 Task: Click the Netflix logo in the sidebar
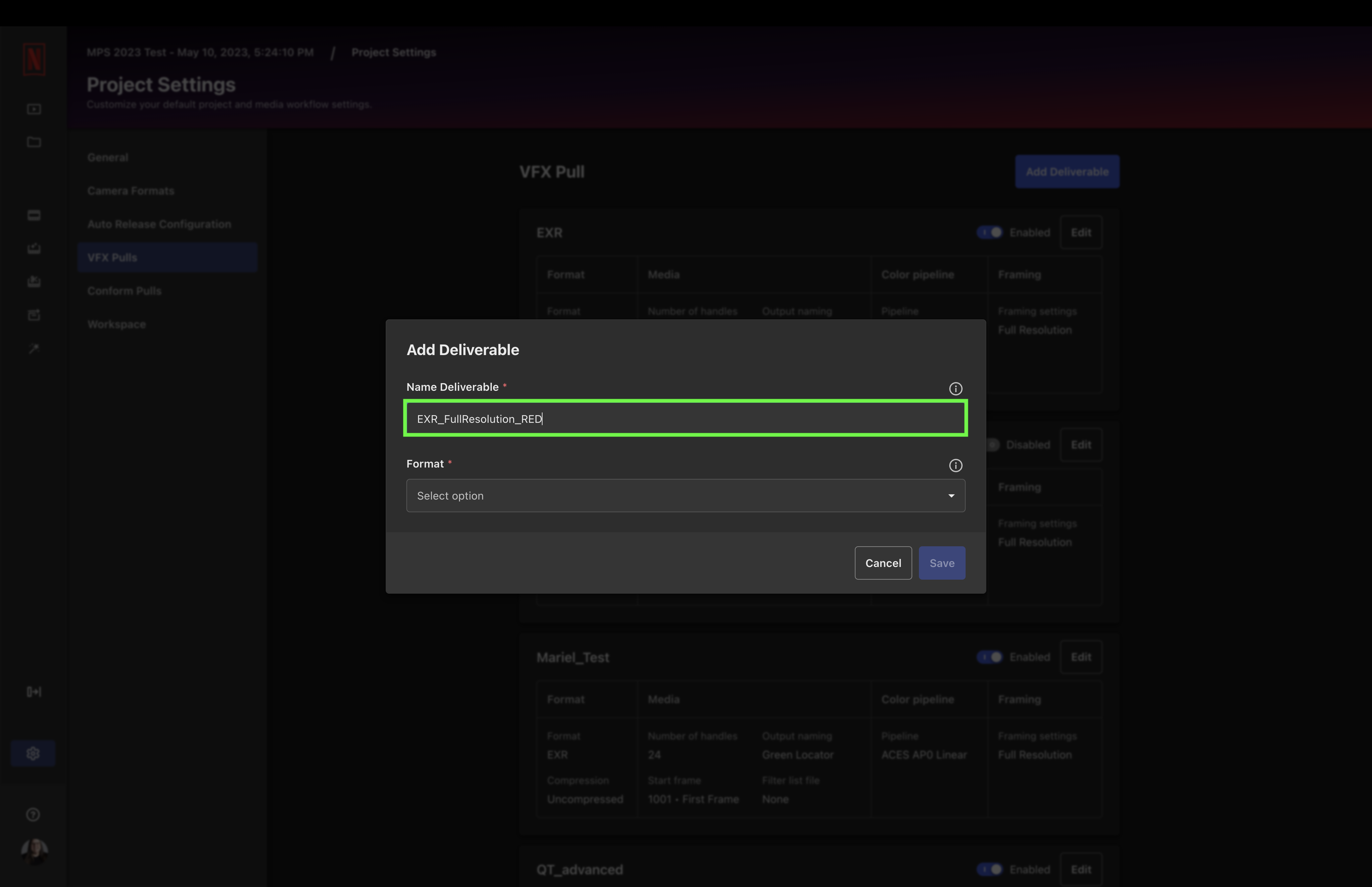pos(34,59)
